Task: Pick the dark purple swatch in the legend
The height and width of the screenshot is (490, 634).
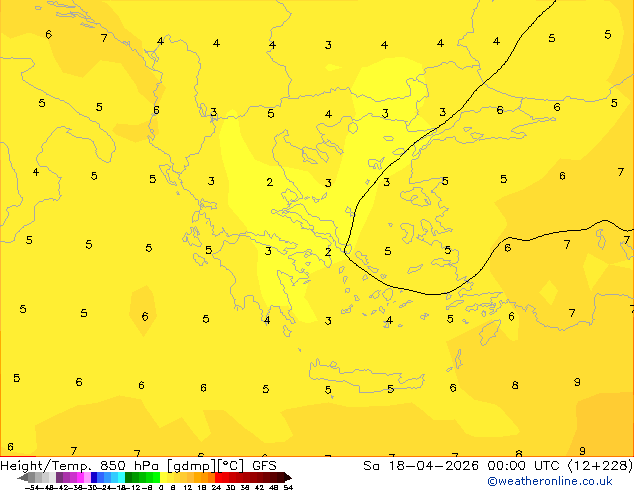Action: point(59,477)
